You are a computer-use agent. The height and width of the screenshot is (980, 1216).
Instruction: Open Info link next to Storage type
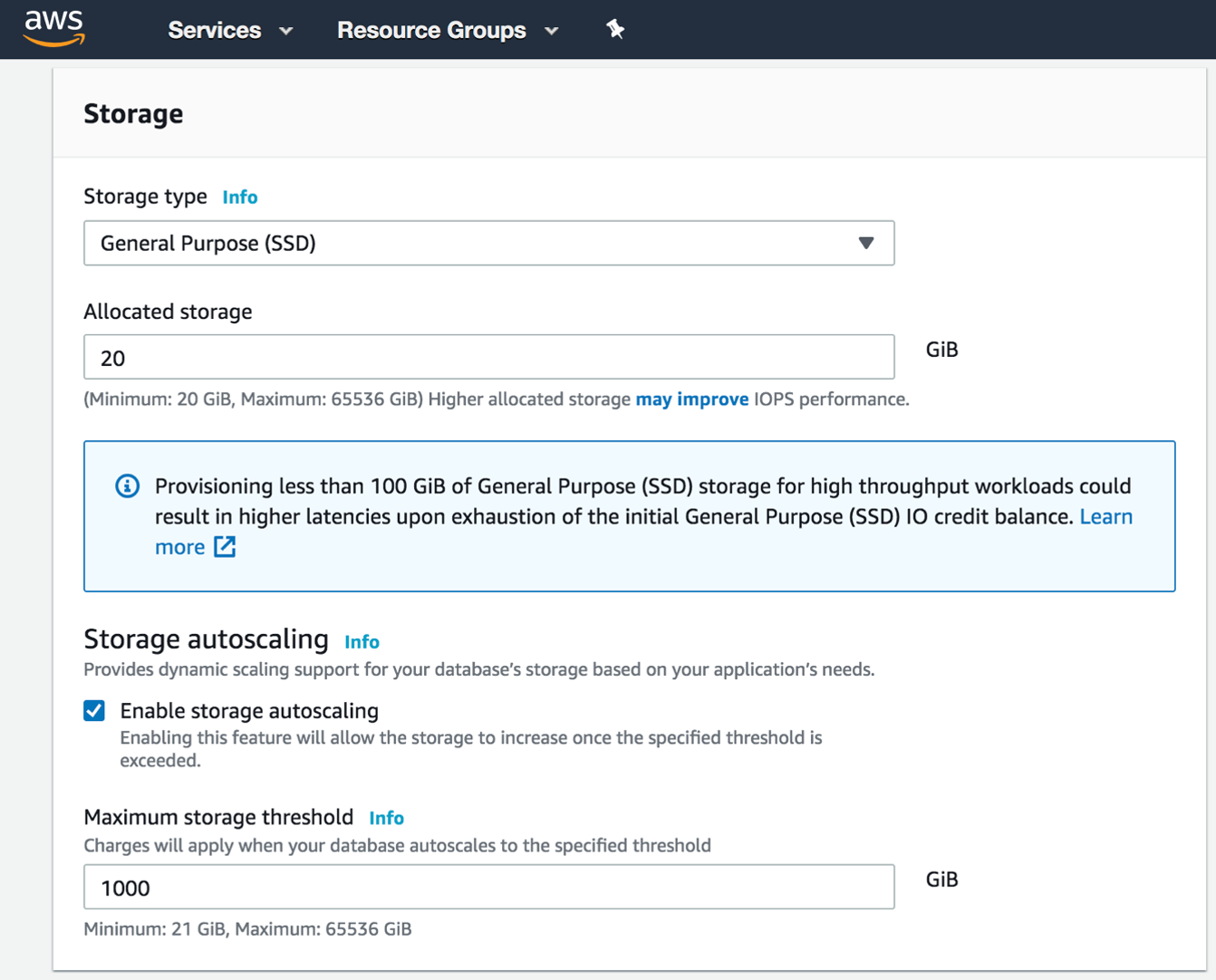[240, 197]
